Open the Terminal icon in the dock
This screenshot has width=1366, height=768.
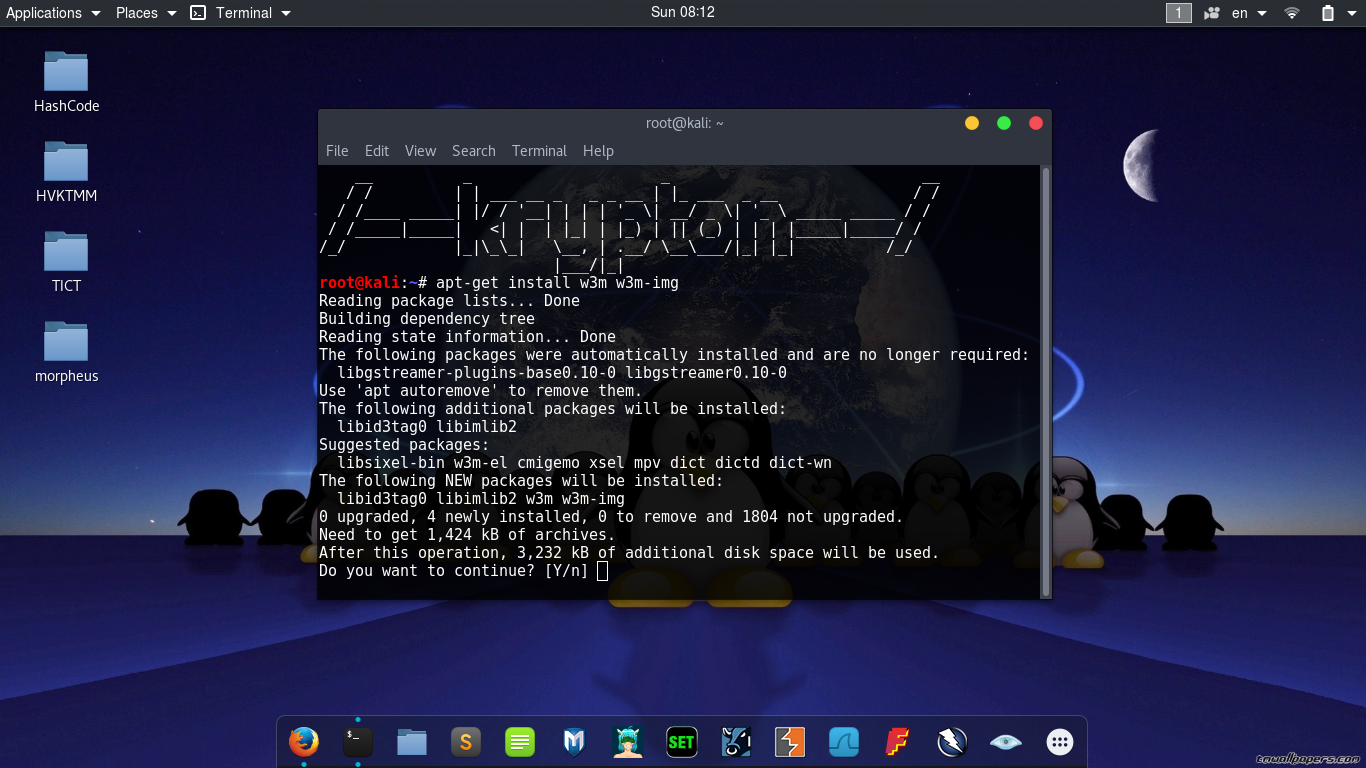point(358,742)
